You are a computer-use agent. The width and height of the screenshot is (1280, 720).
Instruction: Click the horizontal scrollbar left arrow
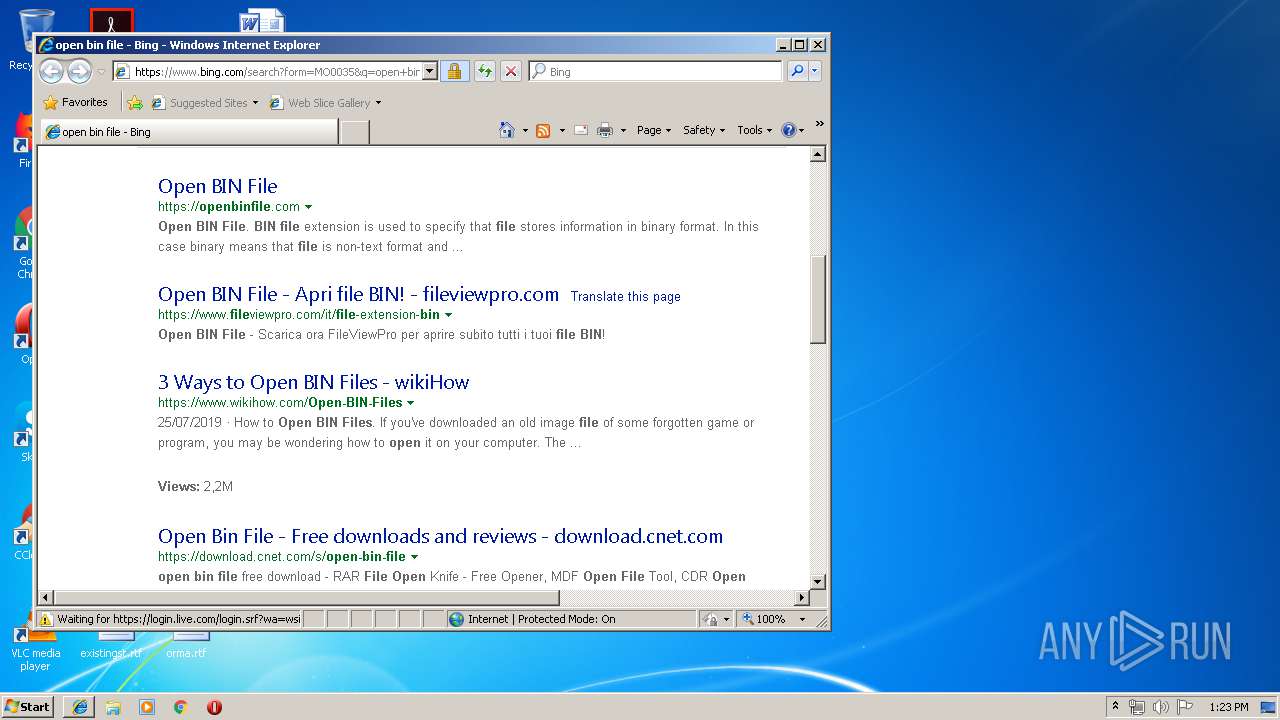click(x=45, y=598)
